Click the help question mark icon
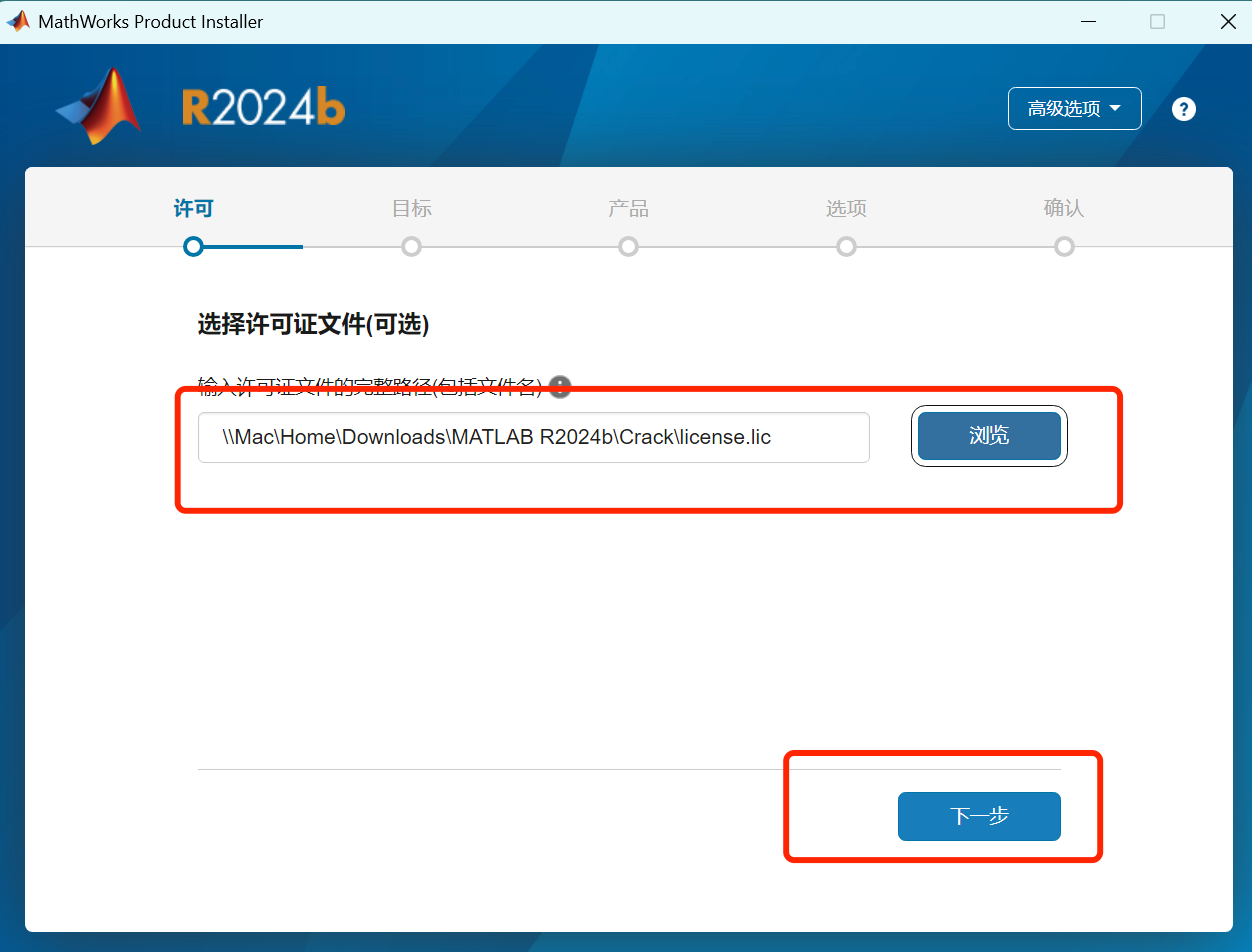 pyautogui.click(x=1184, y=109)
